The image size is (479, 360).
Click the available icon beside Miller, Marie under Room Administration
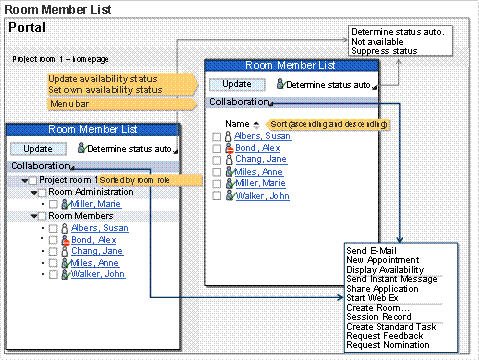(x=66, y=204)
